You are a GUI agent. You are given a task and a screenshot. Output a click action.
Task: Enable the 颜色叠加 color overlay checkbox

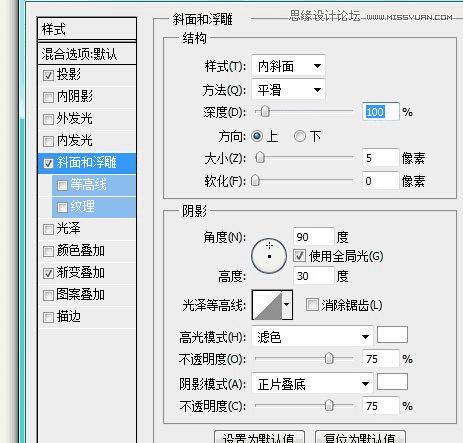tap(48, 251)
